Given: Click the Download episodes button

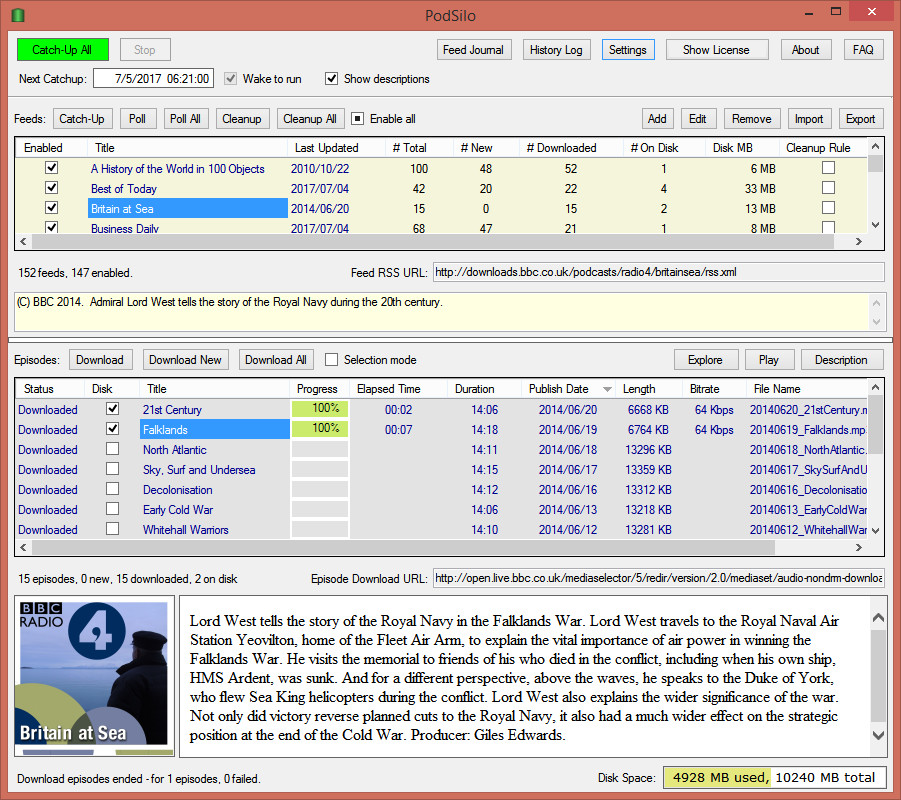Looking at the screenshot, I should tap(100, 360).
